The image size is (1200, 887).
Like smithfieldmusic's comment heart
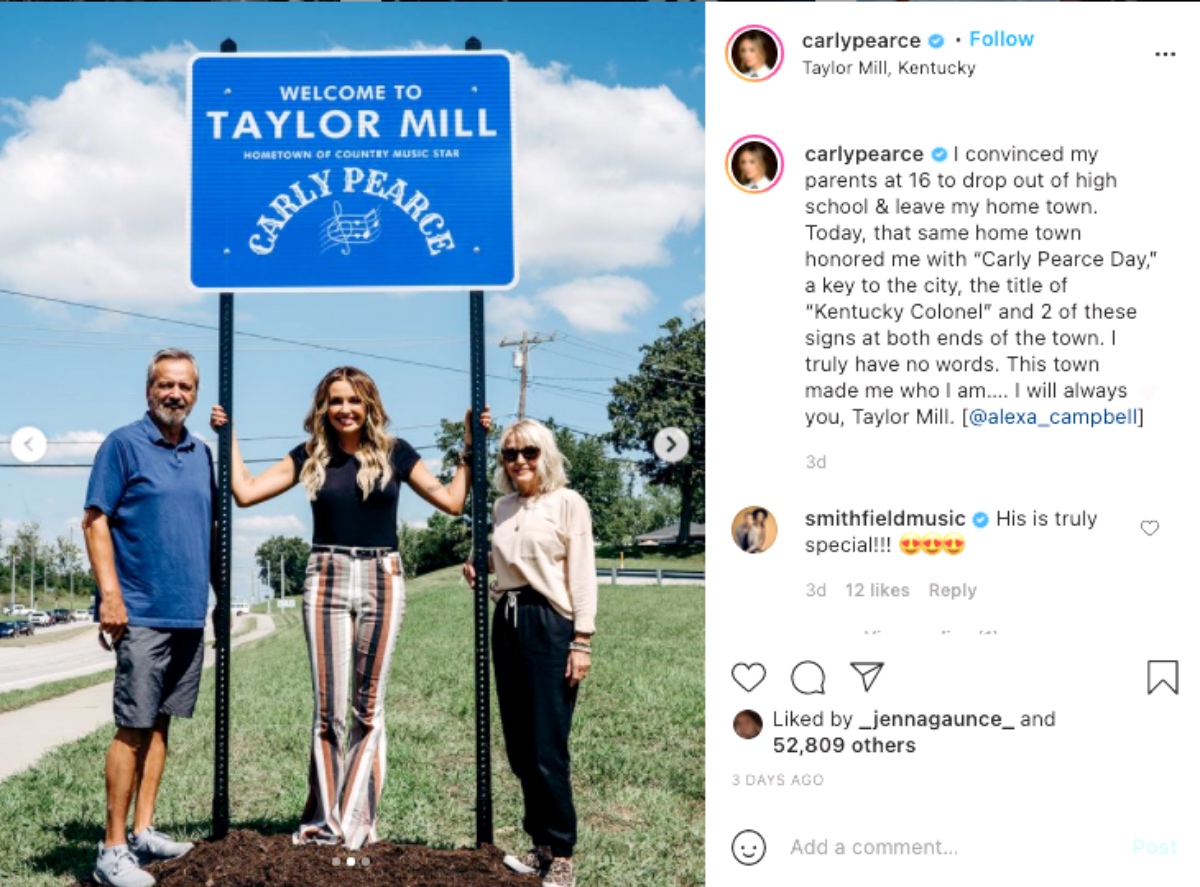coord(1150,528)
